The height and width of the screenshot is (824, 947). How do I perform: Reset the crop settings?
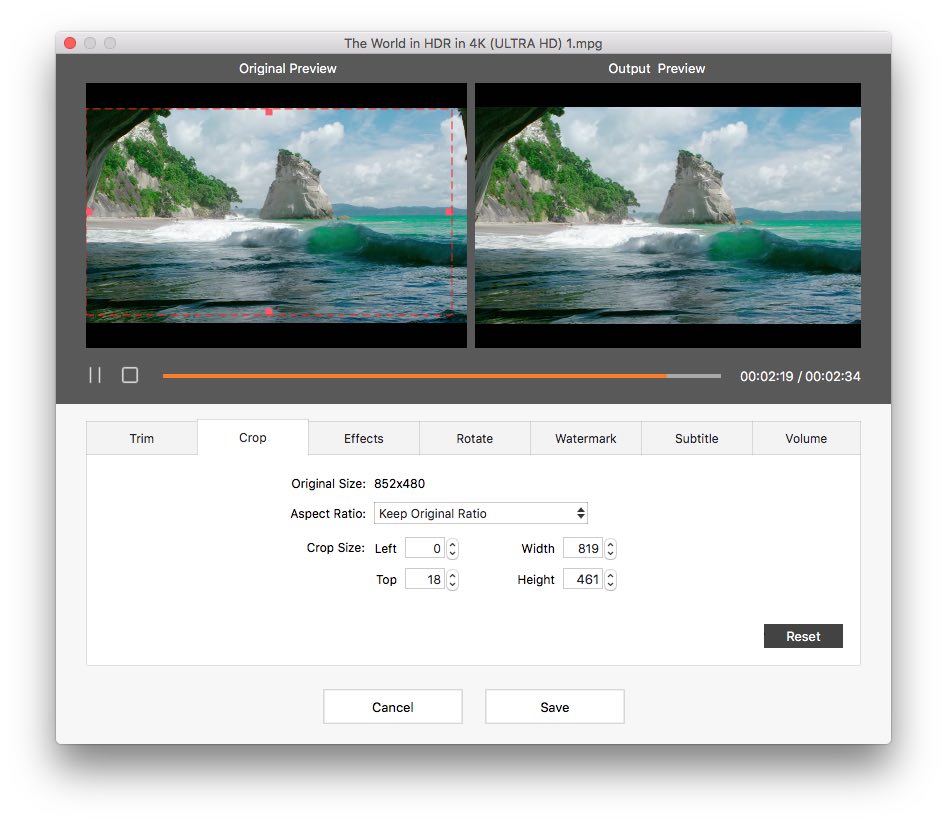803,636
